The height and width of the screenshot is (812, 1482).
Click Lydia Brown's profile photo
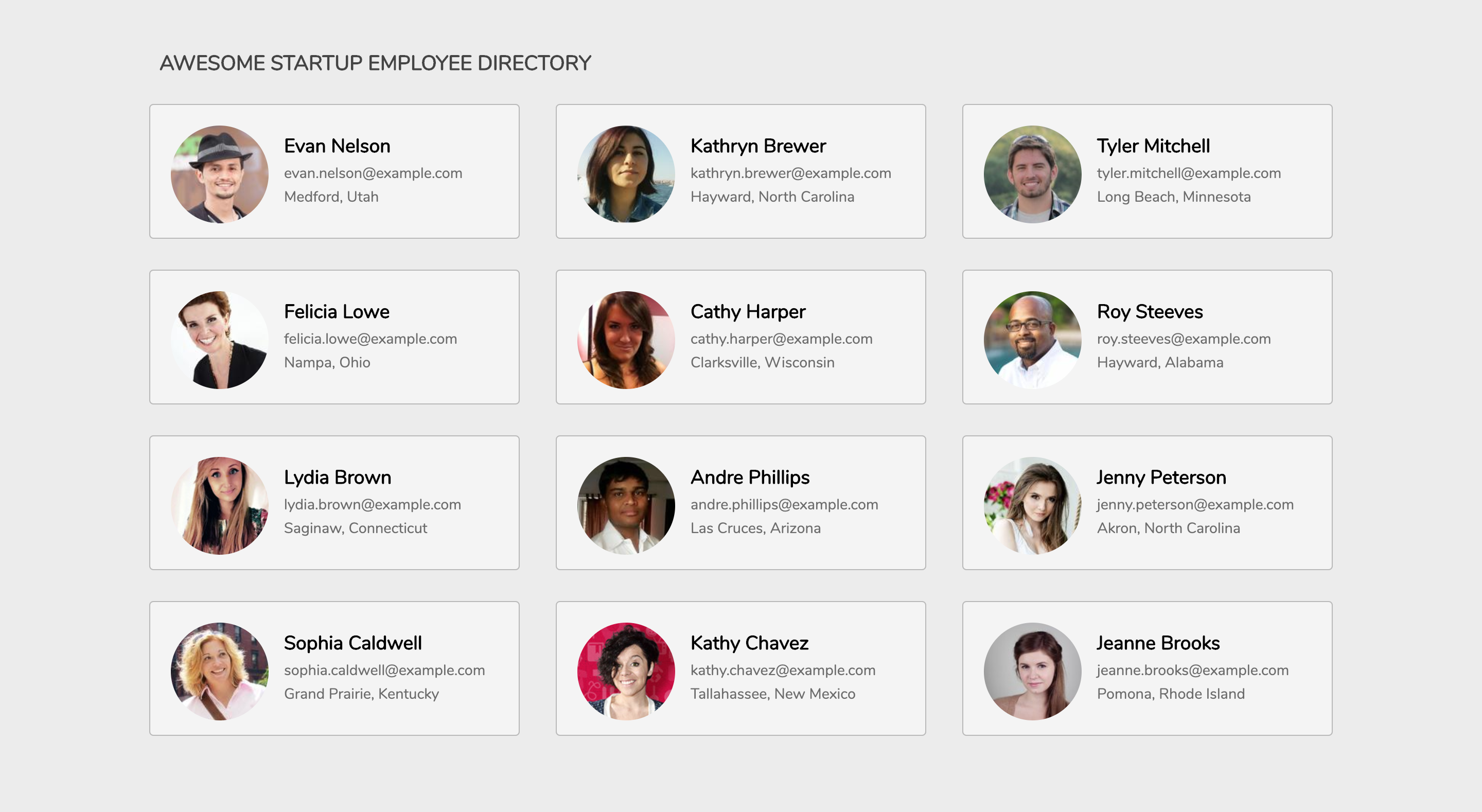tap(219, 505)
